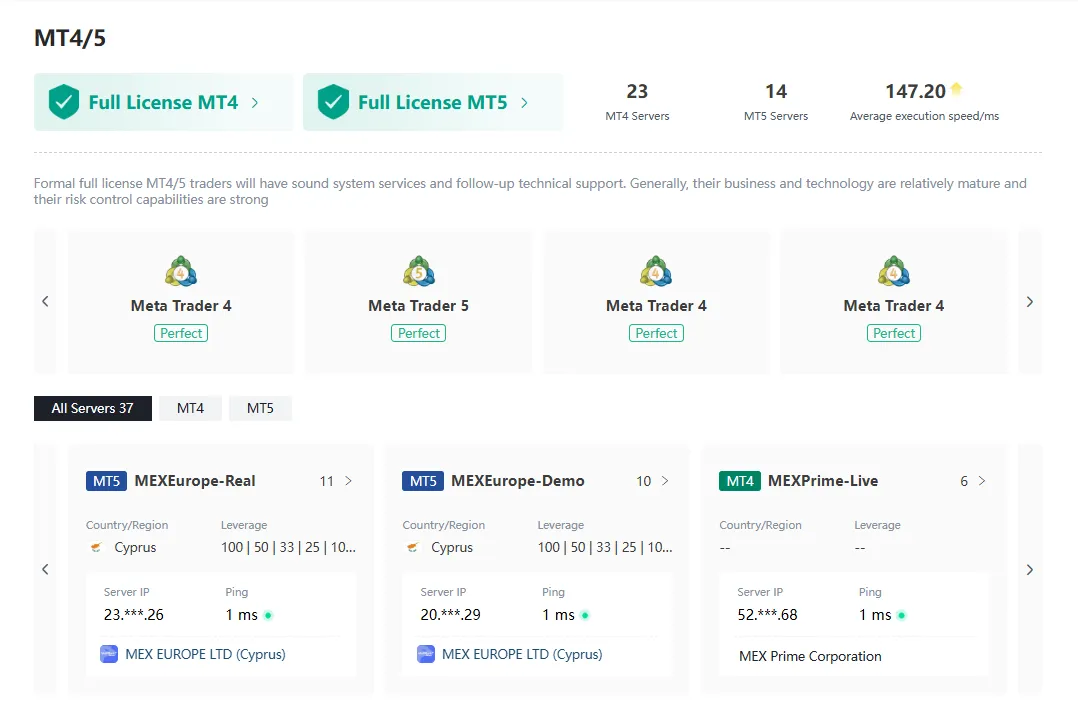Expand MEXPrime-Live server list chevron
Image resolution: width=1078 pixels, height=707 pixels.
point(982,481)
